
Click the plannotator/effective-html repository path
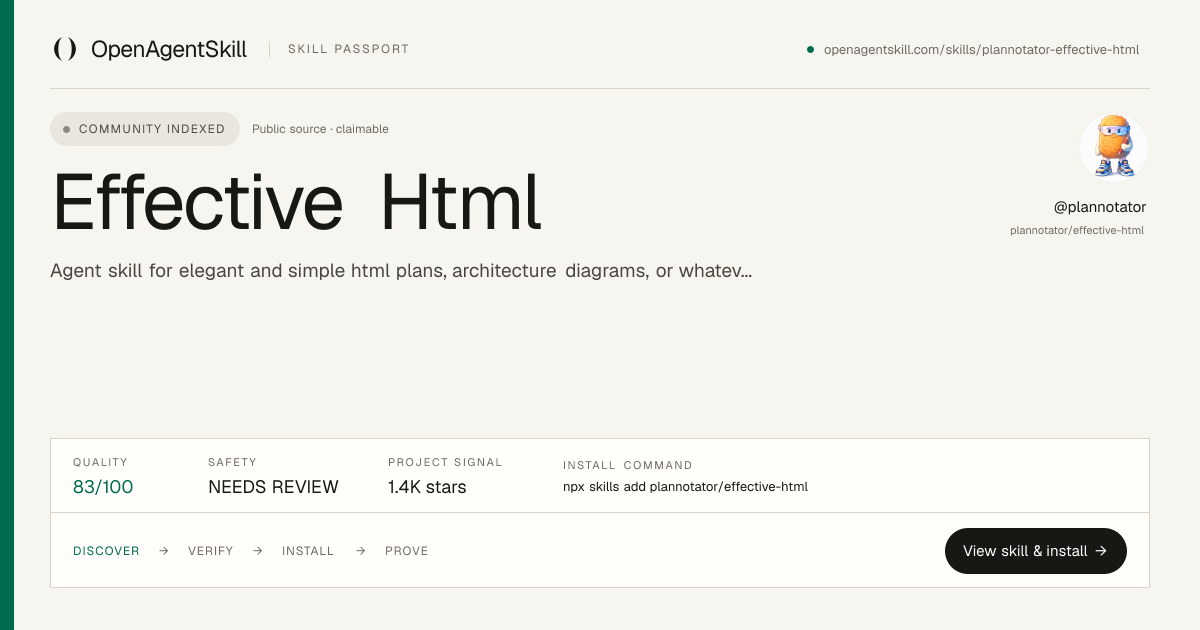[1077, 230]
